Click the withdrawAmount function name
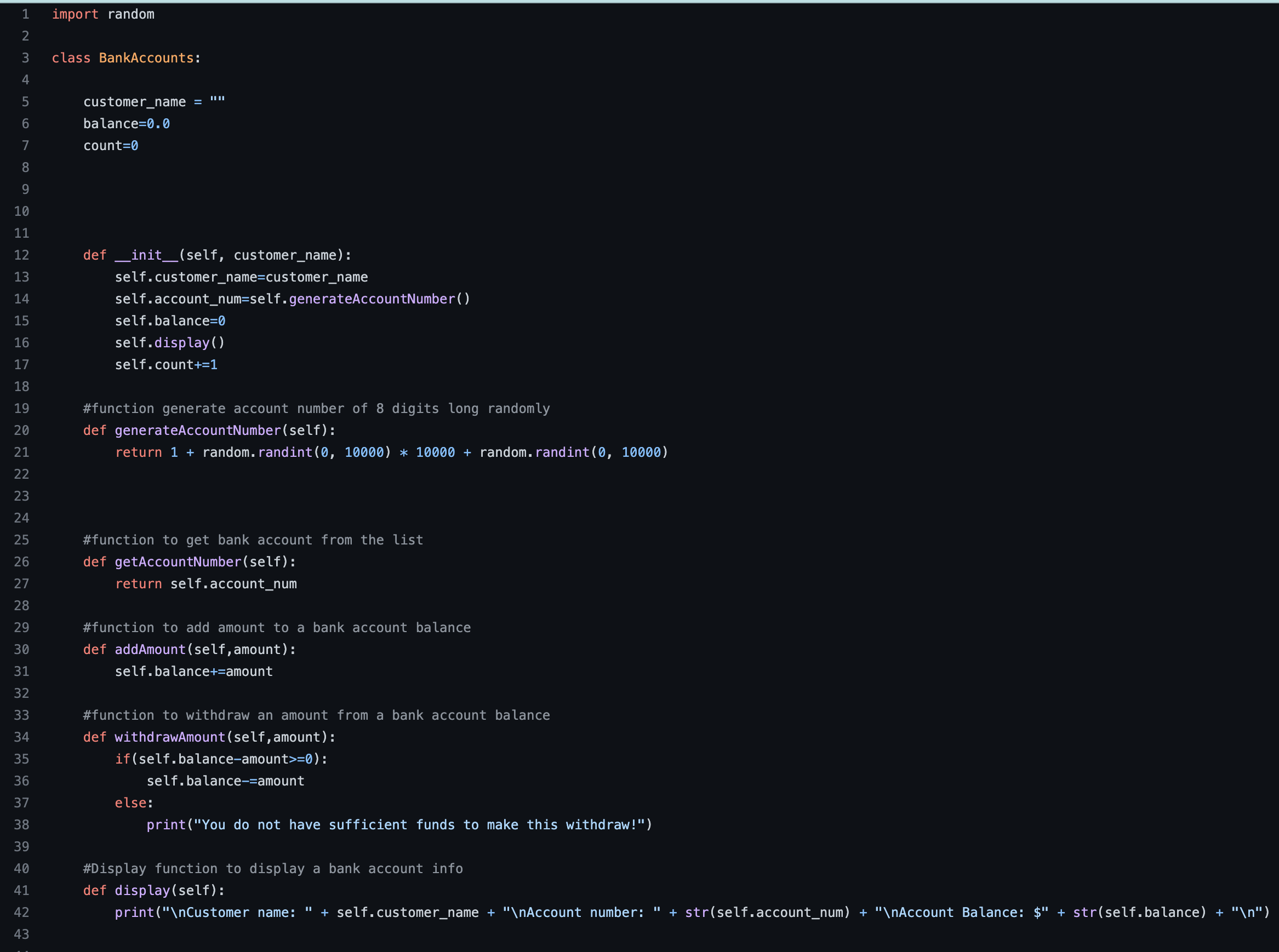This screenshot has width=1279, height=952. [169, 737]
